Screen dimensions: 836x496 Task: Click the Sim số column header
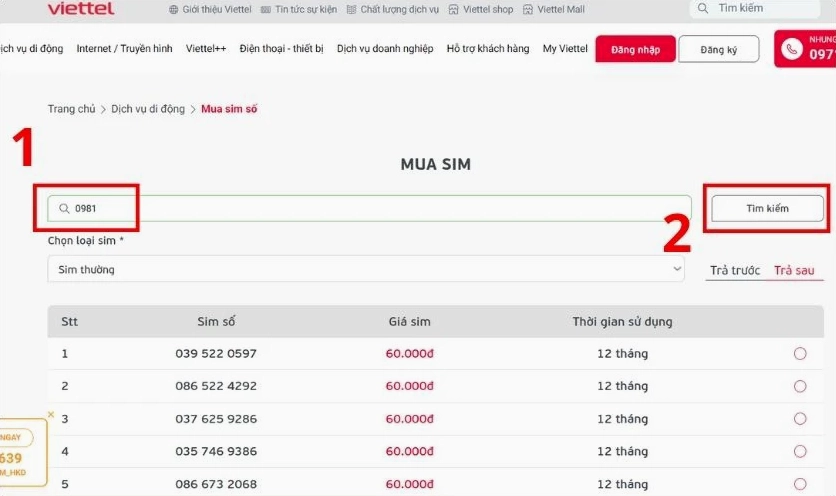point(216,322)
